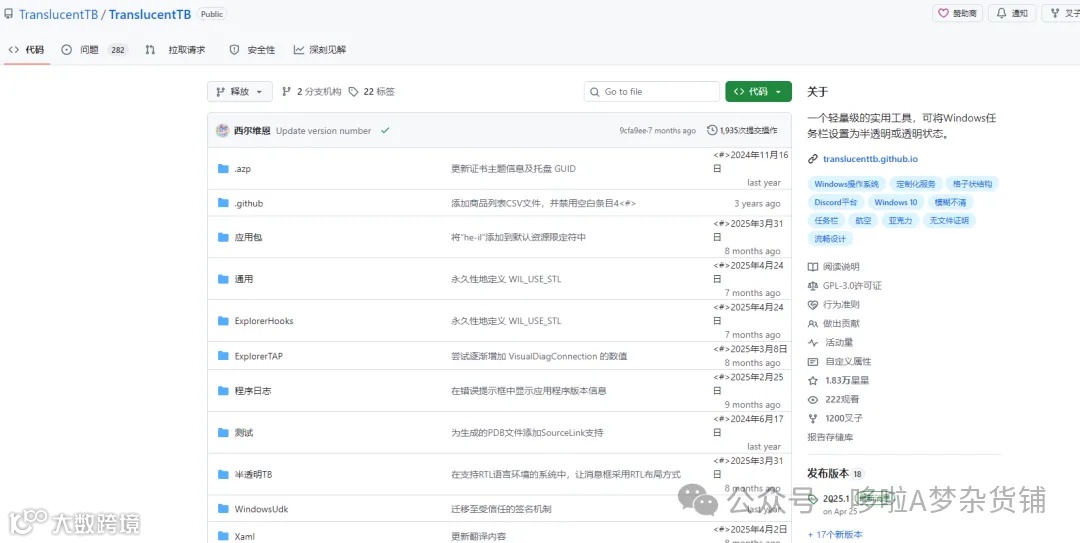Select the 无文件证明 topic tag

949,221
